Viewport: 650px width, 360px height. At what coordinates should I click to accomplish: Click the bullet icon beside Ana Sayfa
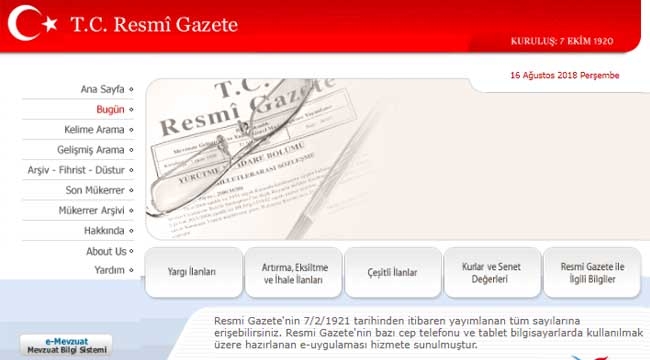pos(131,89)
